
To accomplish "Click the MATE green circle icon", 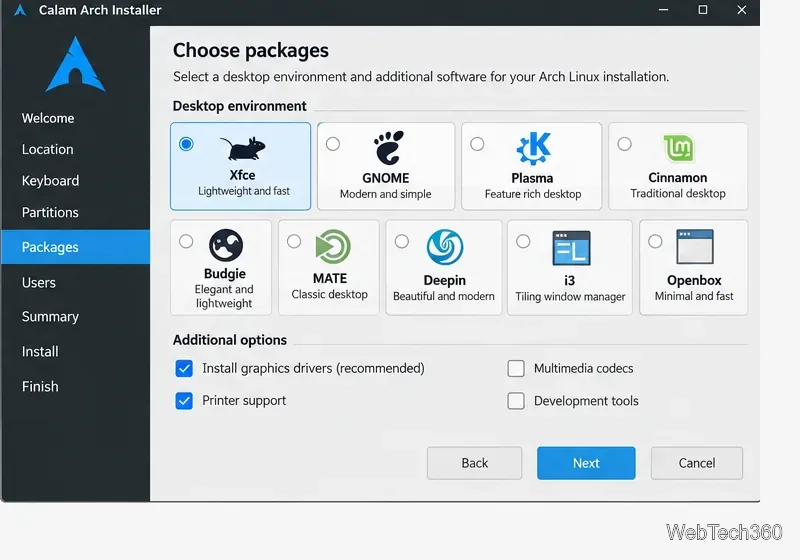I will click(333, 247).
